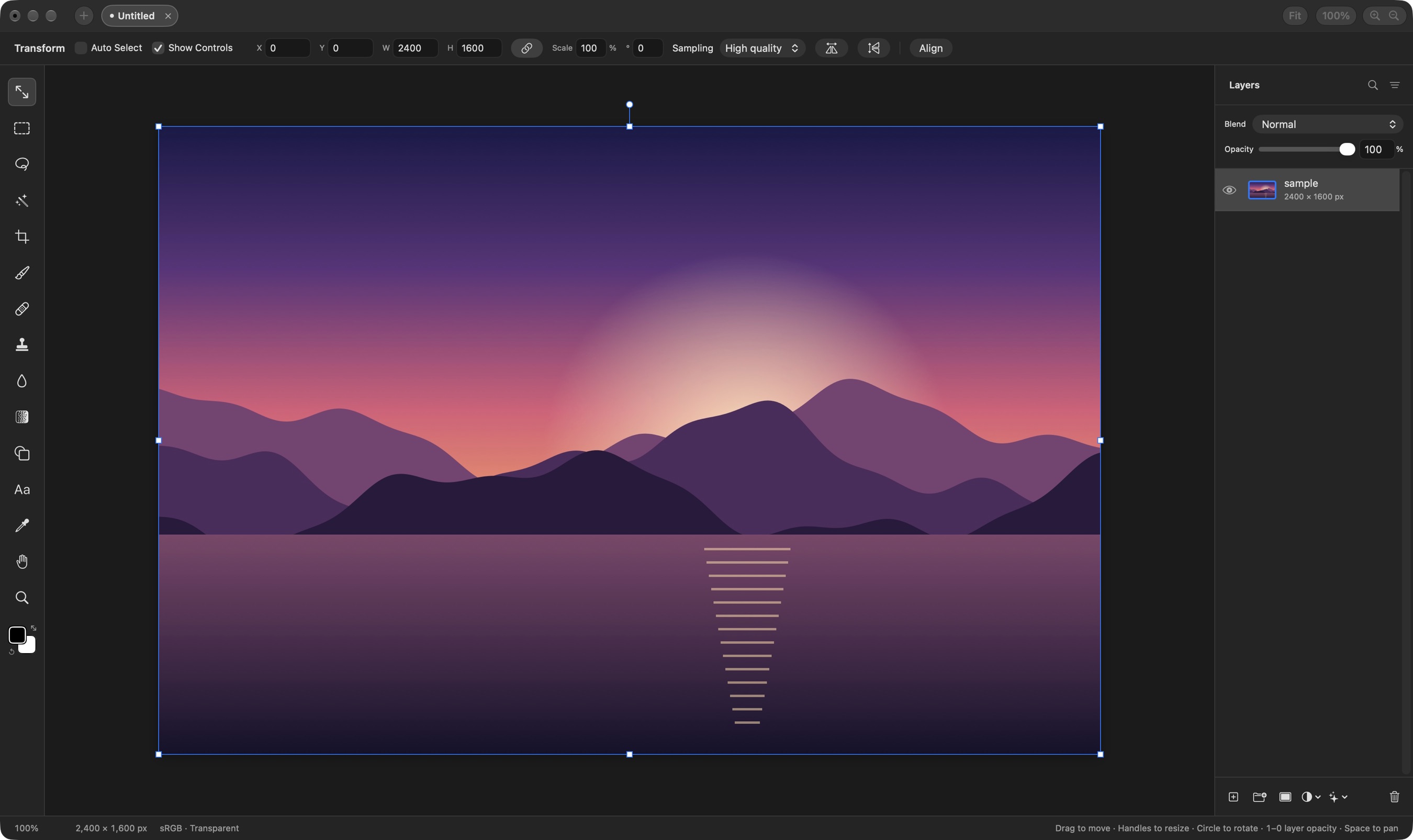Select the Transform move tool
Image resolution: width=1413 pixels, height=840 pixels.
pos(22,92)
